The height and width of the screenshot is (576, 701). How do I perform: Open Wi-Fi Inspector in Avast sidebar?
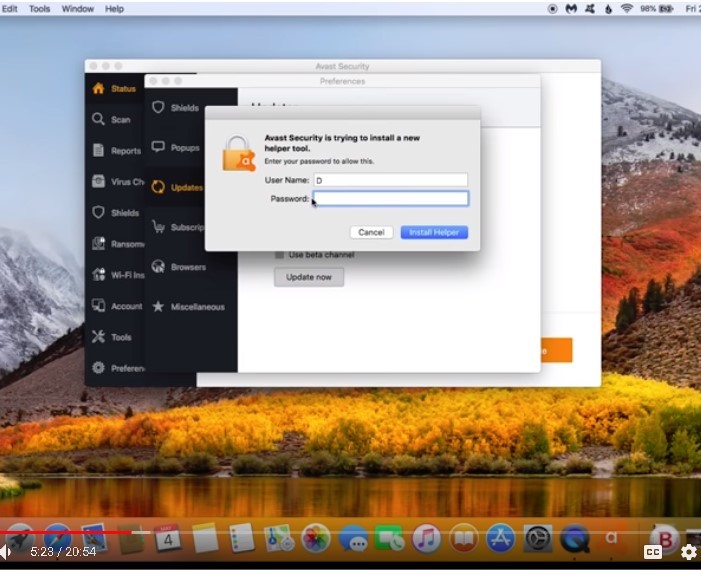click(x=117, y=275)
